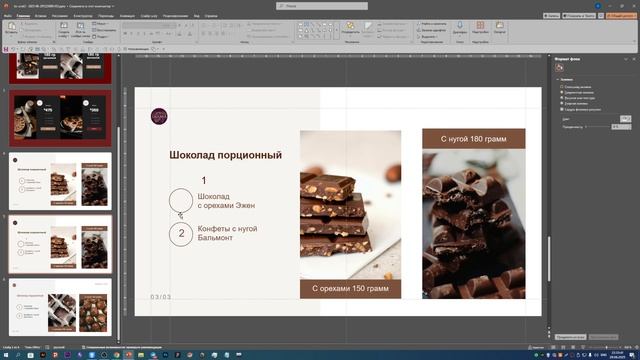Click the Fill icon in Format Background pane
The image size is (640, 360).
[x=559, y=68]
